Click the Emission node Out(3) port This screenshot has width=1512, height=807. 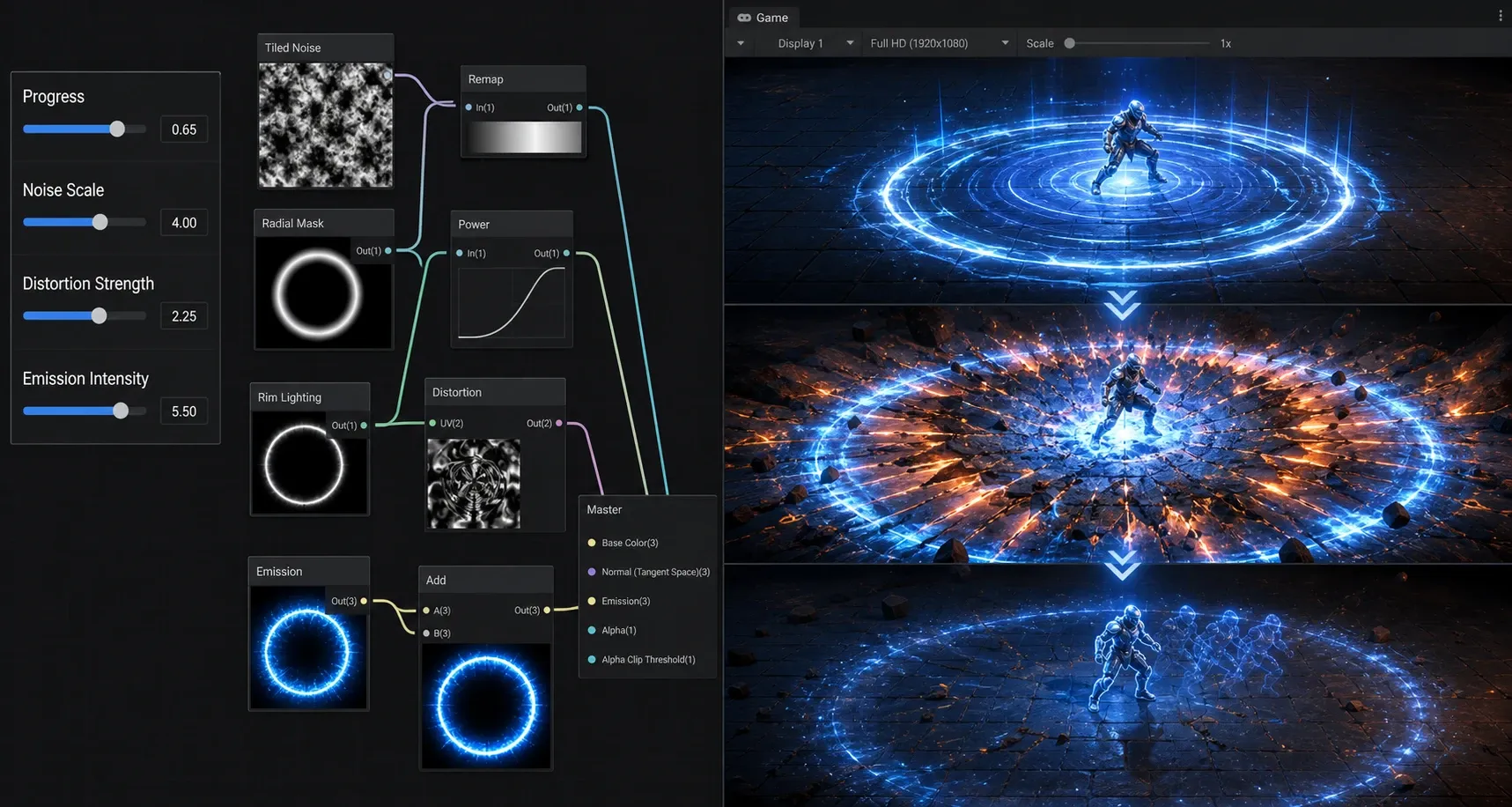pos(364,602)
